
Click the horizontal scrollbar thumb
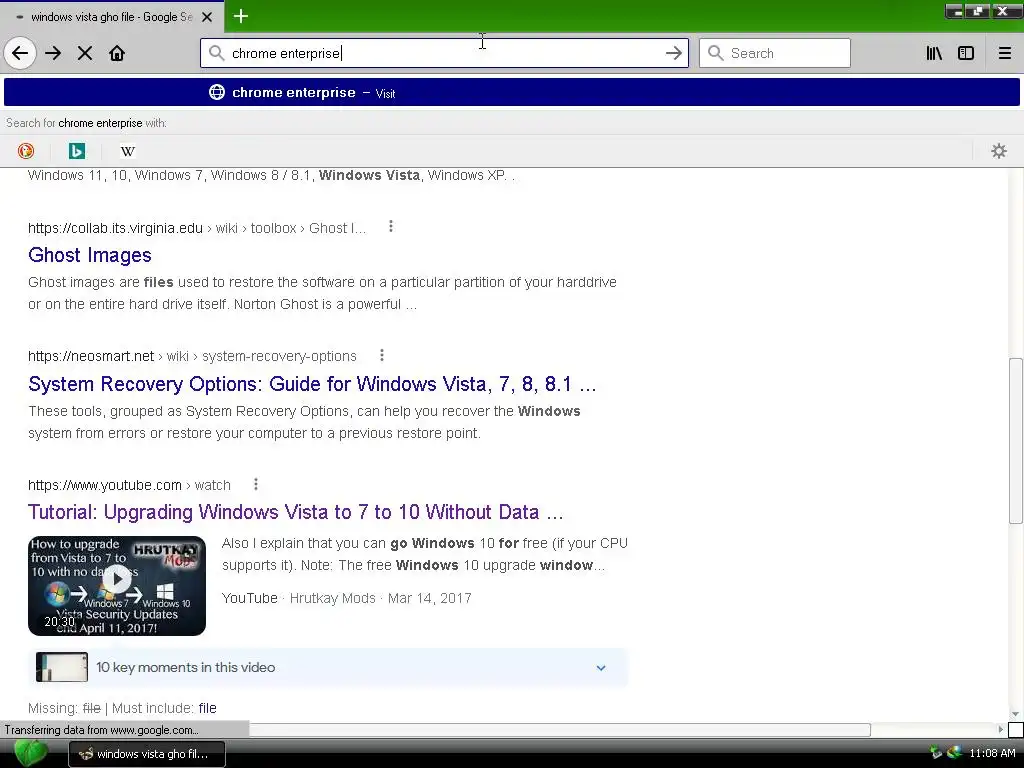coord(560,729)
